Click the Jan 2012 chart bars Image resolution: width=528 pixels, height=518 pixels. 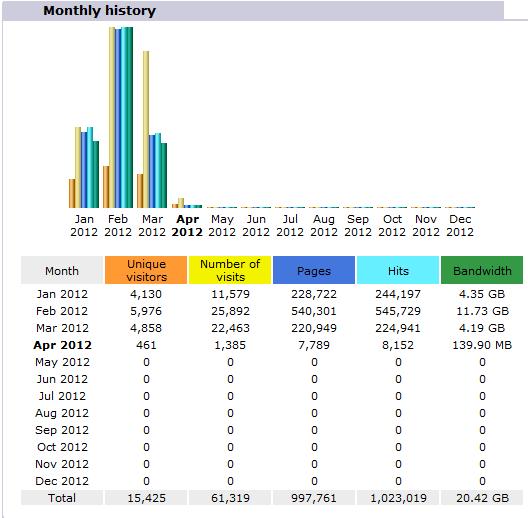84,167
